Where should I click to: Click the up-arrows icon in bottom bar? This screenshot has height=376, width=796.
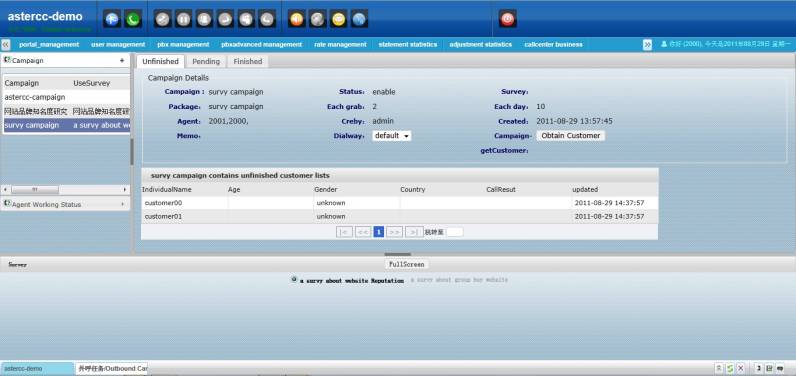point(719,368)
